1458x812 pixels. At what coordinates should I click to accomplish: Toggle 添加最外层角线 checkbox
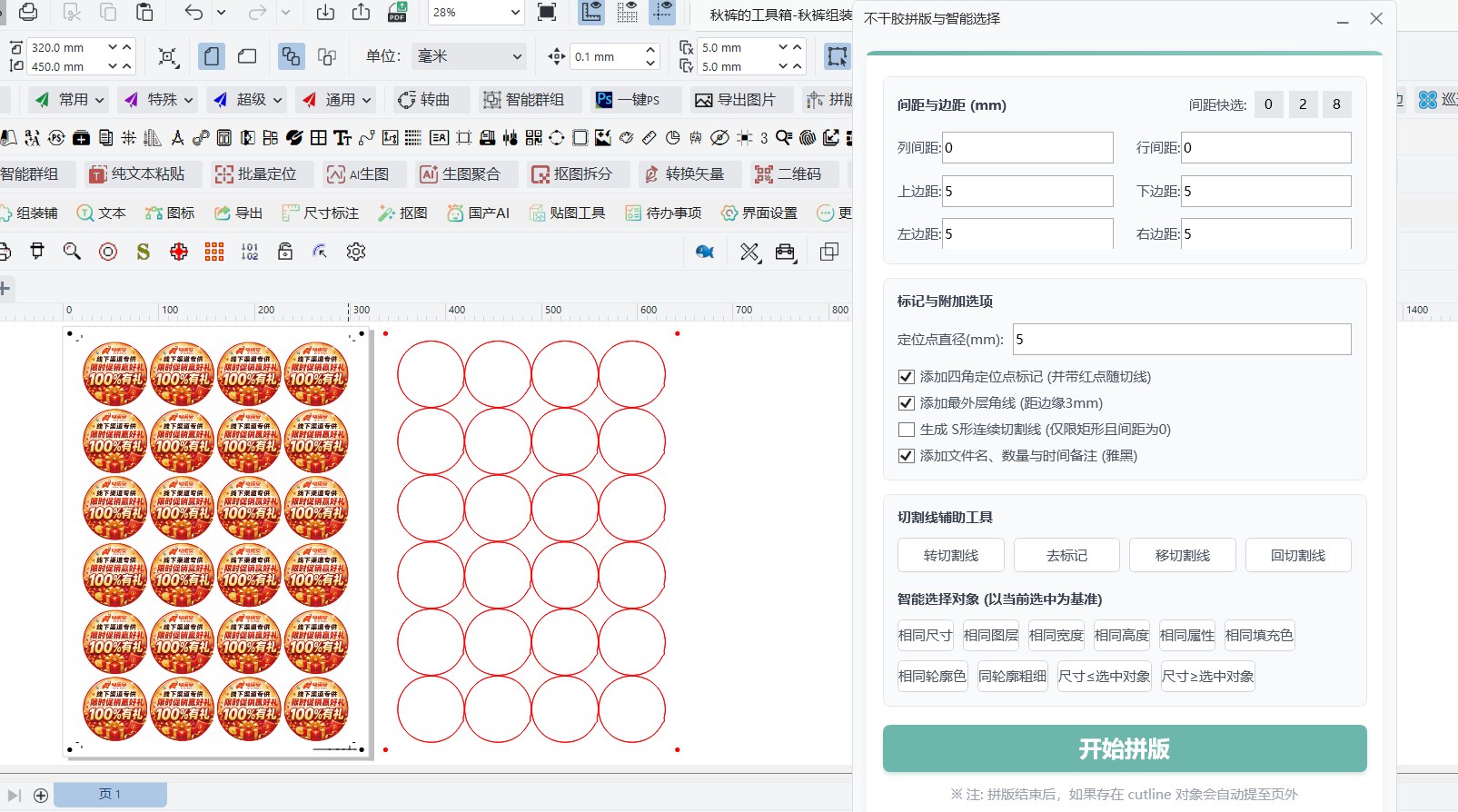point(906,402)
